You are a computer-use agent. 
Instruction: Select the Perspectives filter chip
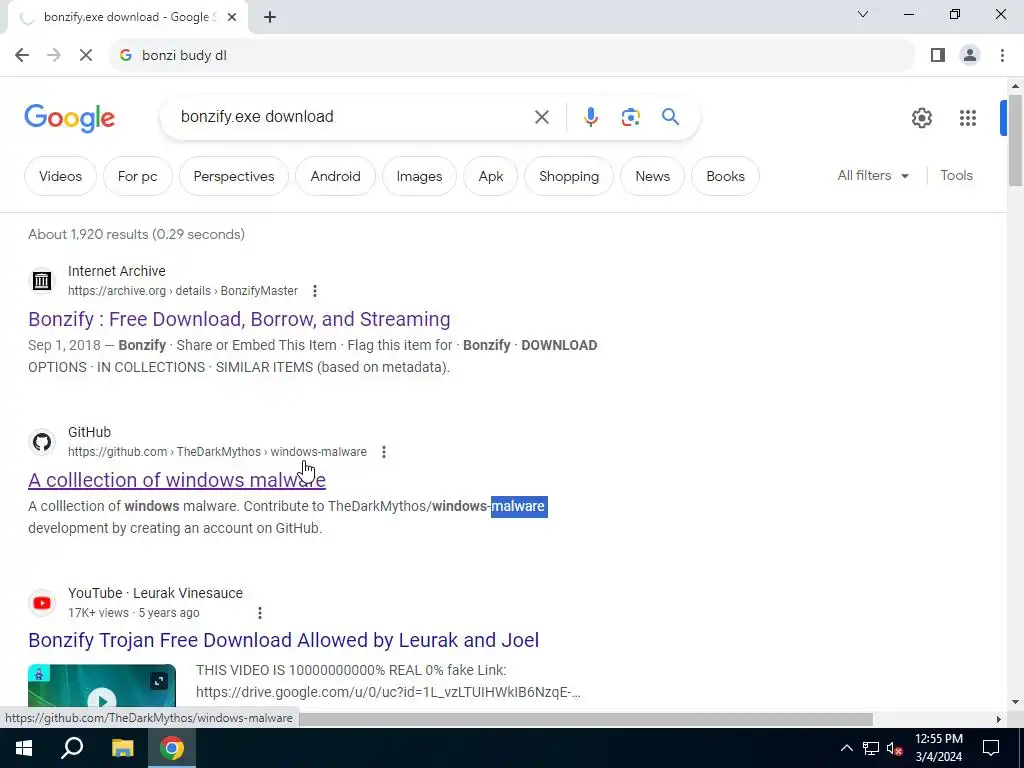point(234,176)
